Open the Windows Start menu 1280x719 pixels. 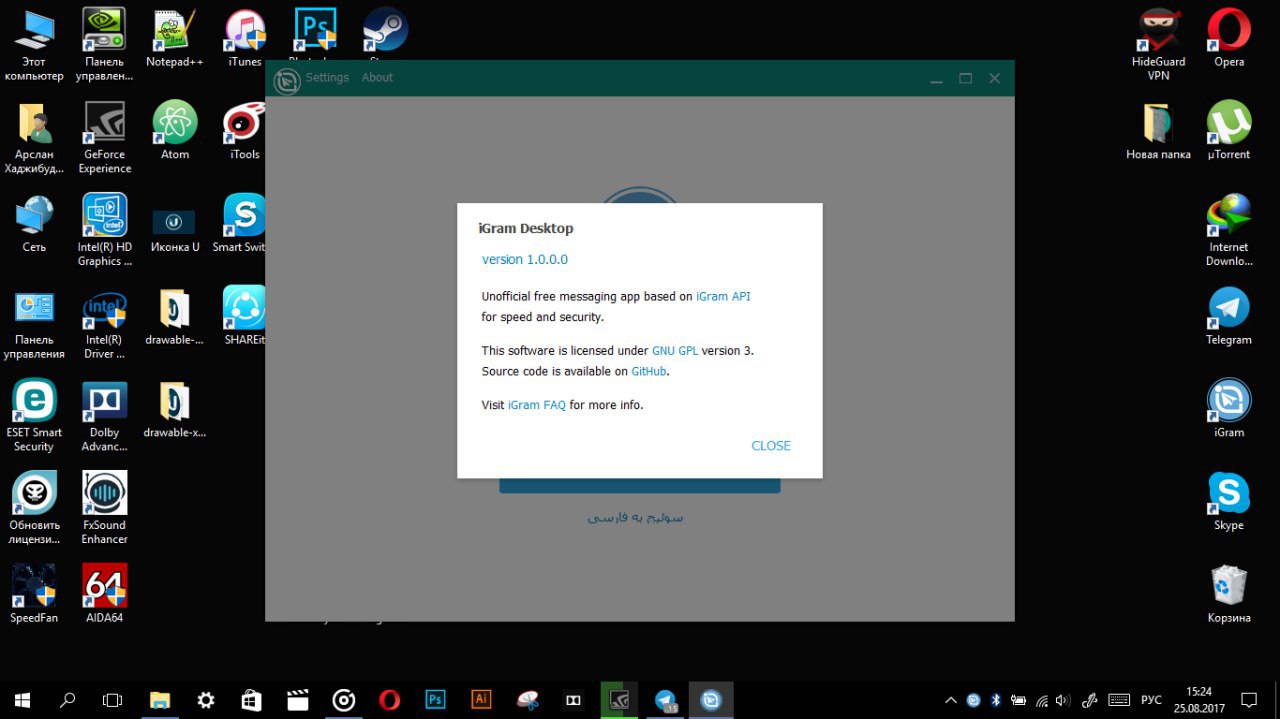click(22, 700)
